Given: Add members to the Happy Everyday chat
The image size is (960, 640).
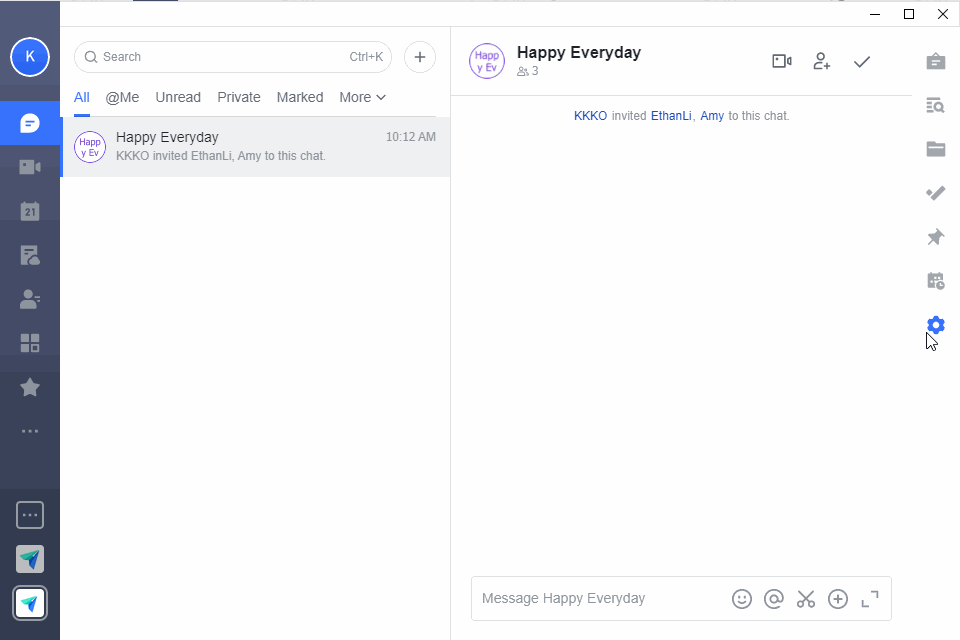Looking at the screenshot, I should (x=821, y=61).
